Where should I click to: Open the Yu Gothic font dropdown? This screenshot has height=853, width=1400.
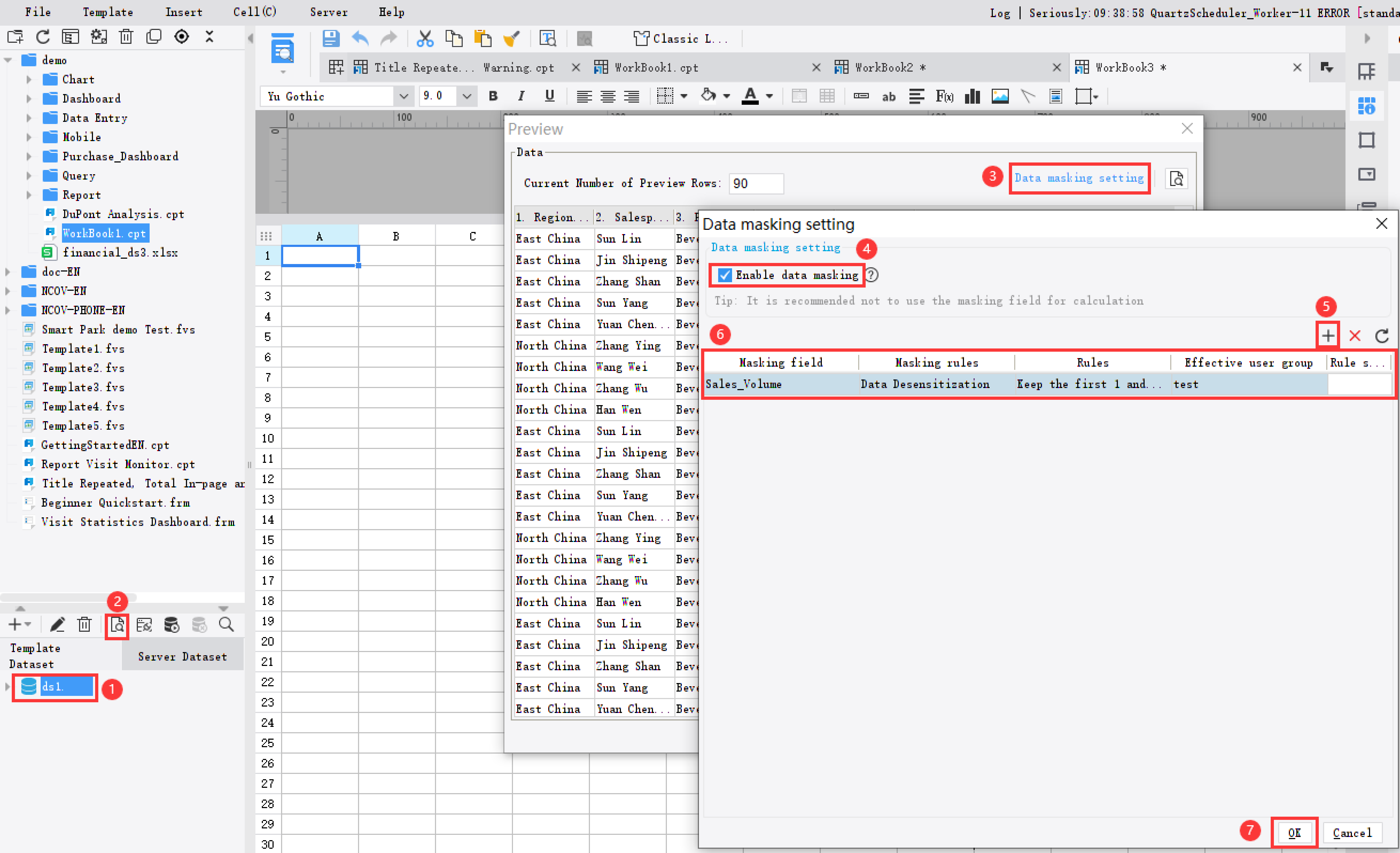pyautogui.click(x=404, y=95)
